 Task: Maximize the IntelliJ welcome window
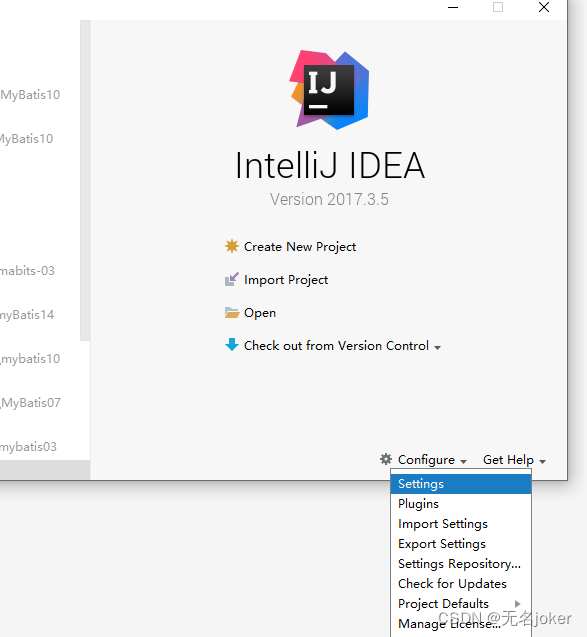(498, 7)
